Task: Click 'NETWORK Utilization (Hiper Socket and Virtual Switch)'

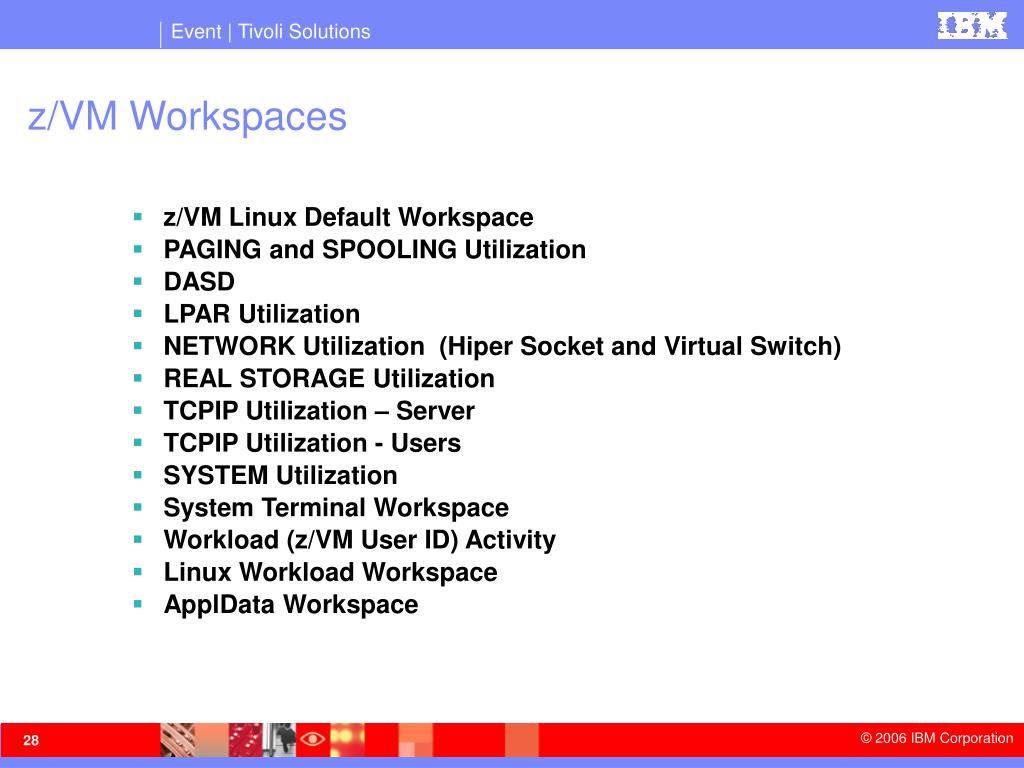Action: [502, 346]
